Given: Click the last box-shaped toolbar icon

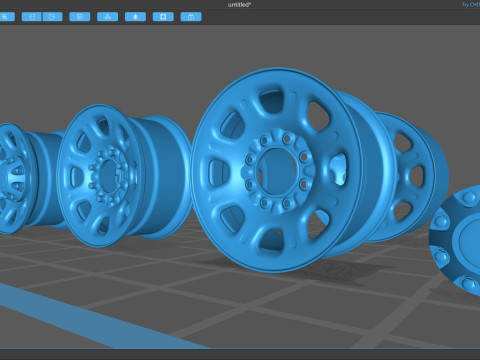Looking at the screenshot, I should (191, 17).
